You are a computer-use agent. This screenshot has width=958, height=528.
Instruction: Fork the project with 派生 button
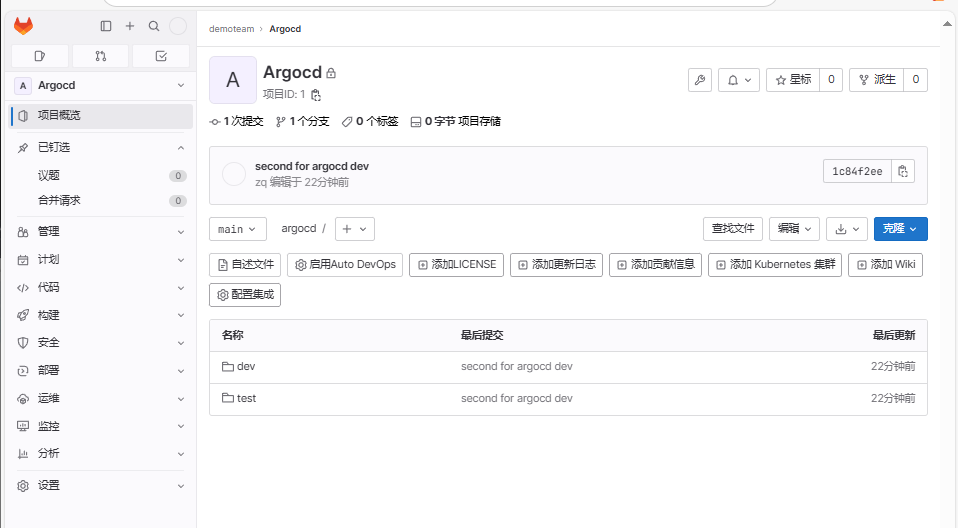point(877,79)
